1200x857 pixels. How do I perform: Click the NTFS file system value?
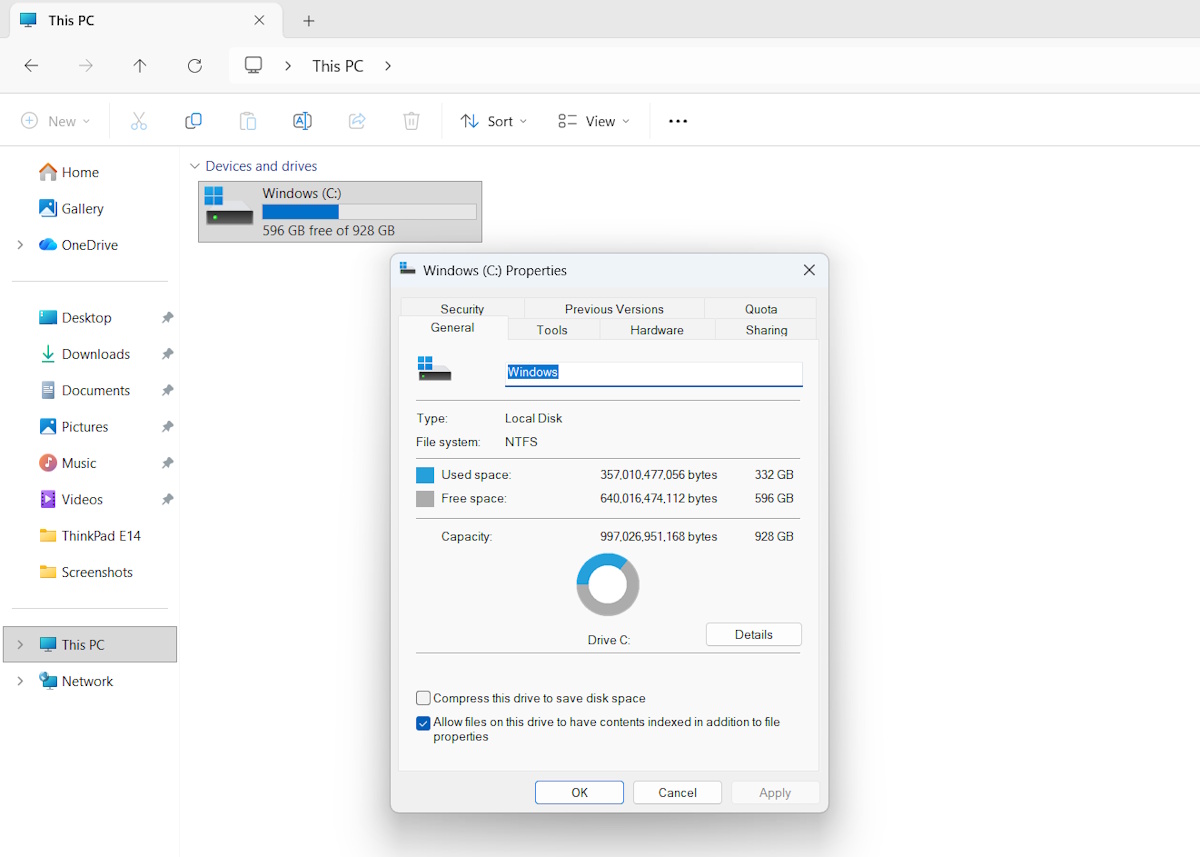pyautogui.click(x=521, y=442)
